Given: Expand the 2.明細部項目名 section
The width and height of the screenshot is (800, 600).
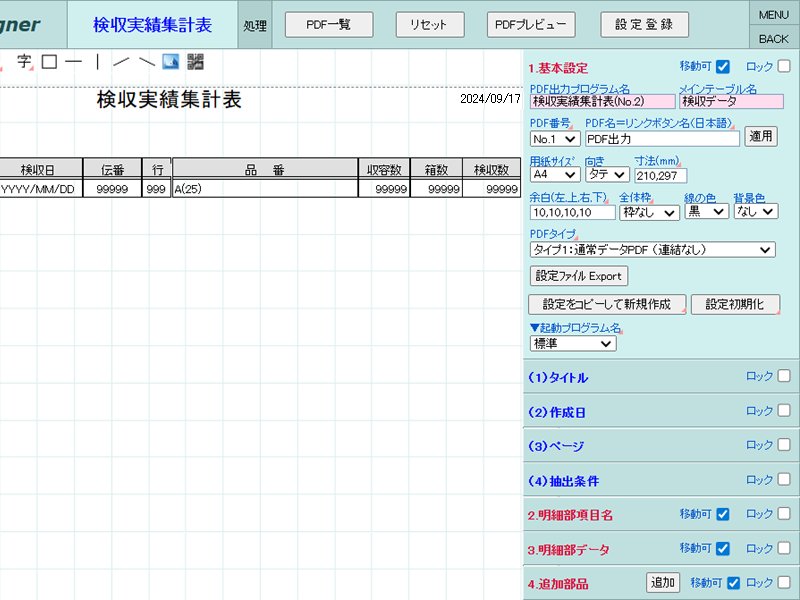Looking at the screenshot, I should click(x=570, y=515).
